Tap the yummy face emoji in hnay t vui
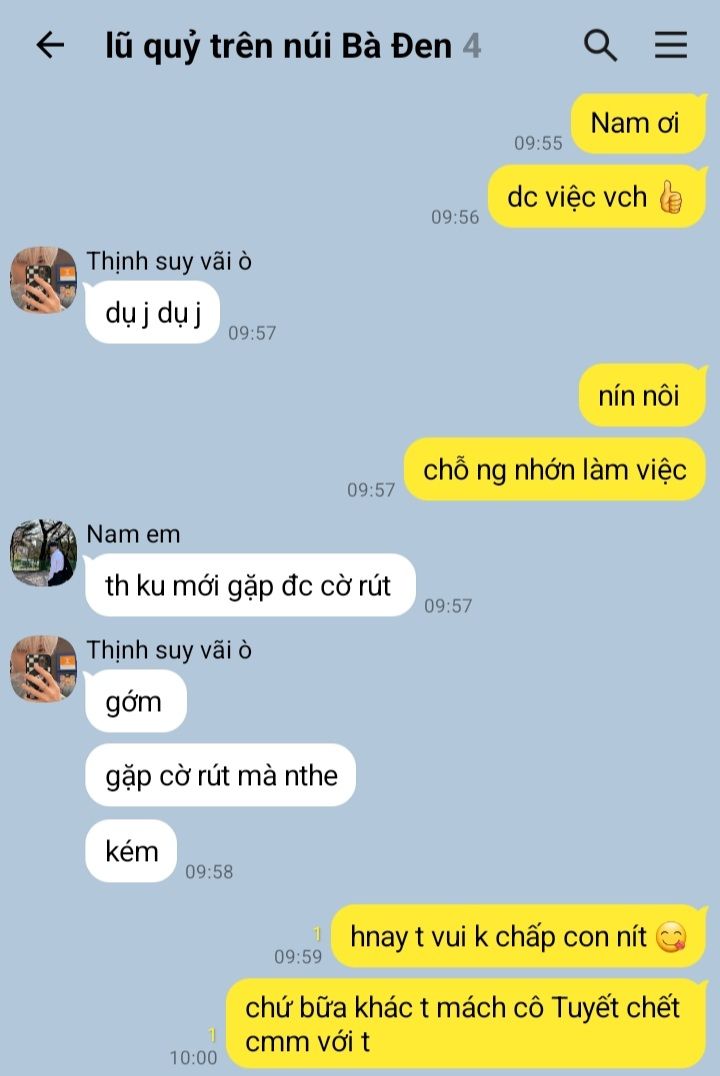The image size is (720, 1076). click(671, 937)
